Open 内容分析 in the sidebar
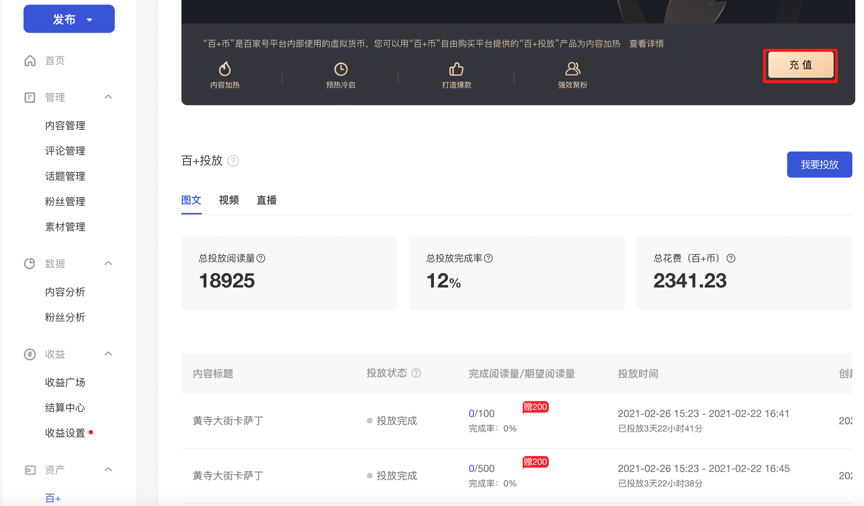Screen dimensions: 864x506 (65, 292)
